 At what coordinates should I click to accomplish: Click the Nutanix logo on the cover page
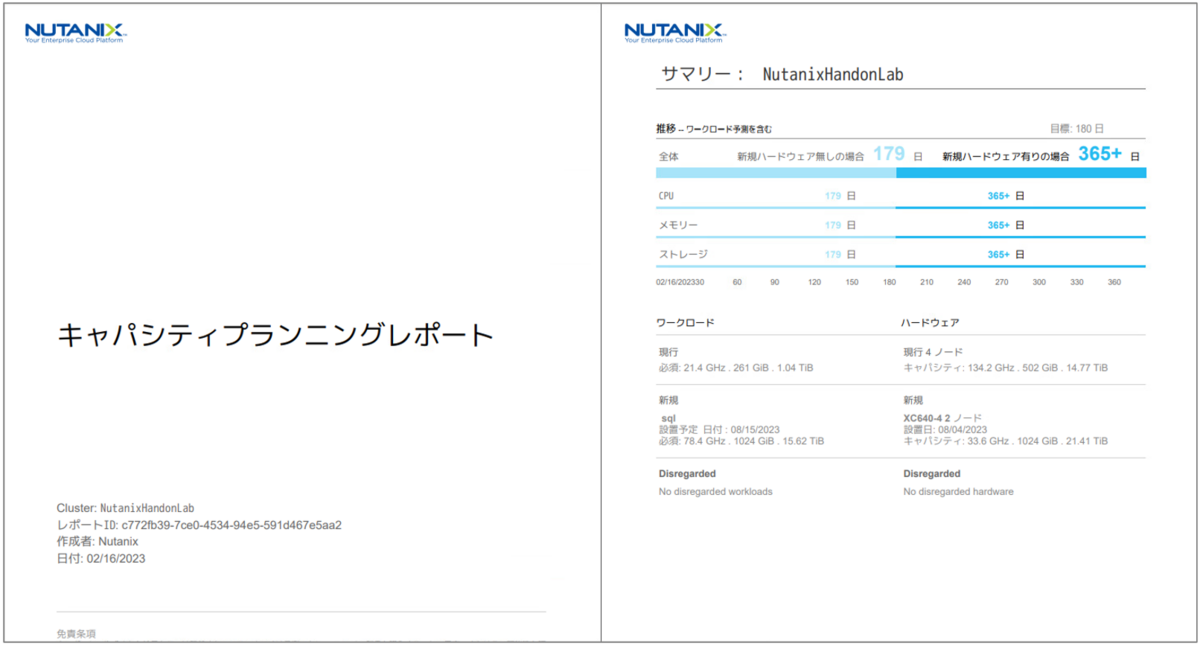coord(75,32)
